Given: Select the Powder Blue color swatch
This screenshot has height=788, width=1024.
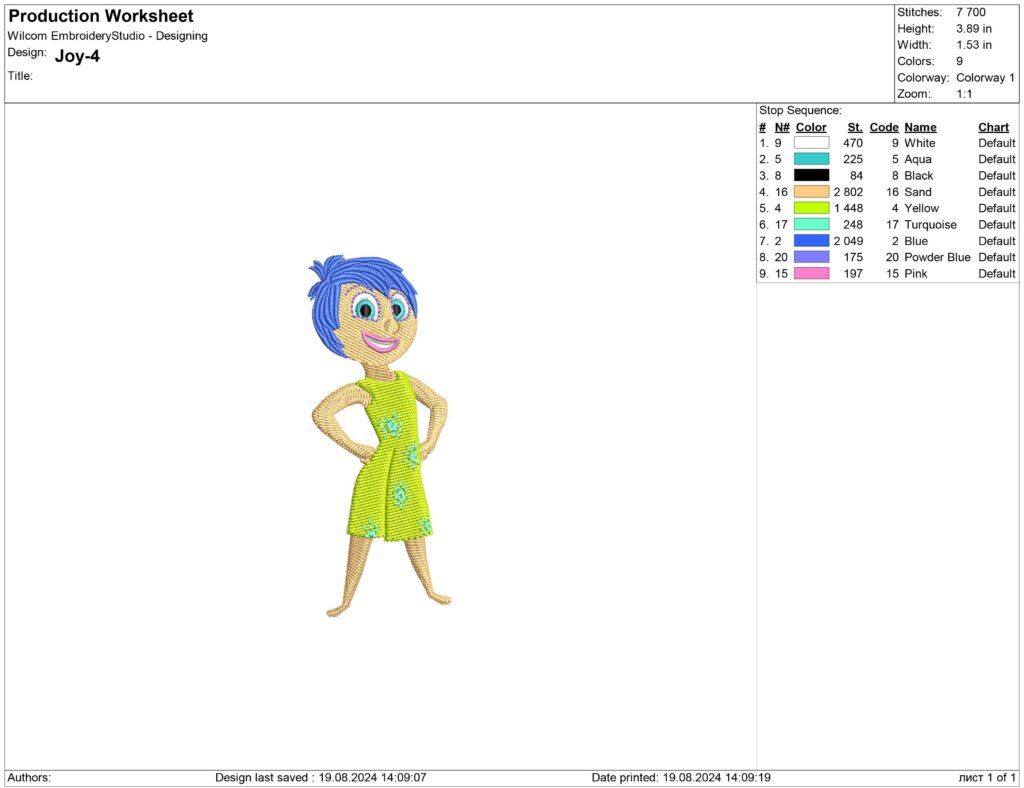Looking at the screenshot, I should pyautogui.click(x=810, y=257).
